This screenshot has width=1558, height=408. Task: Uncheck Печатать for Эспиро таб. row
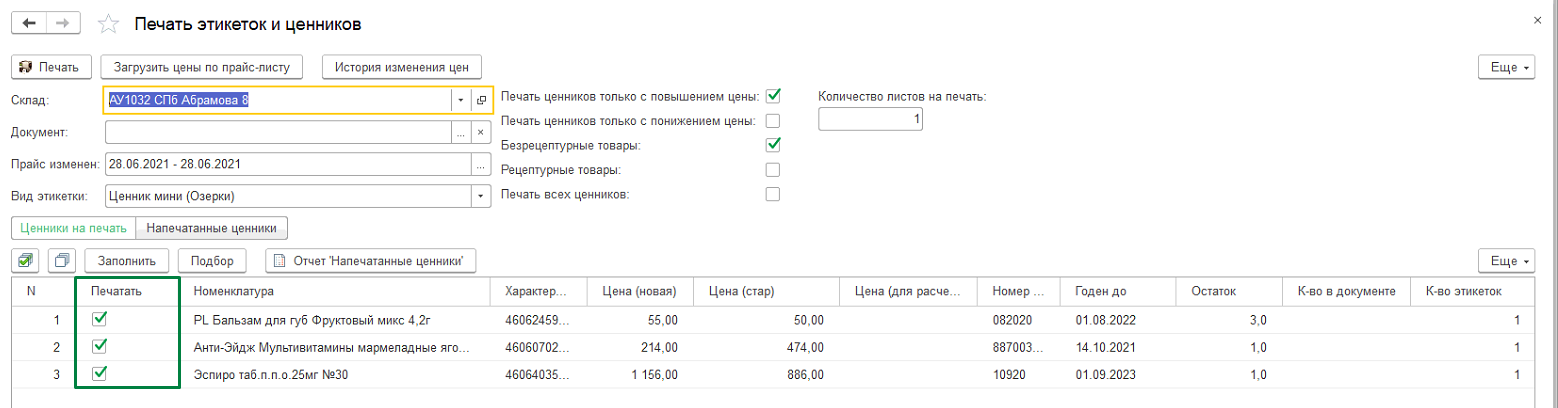(x=99, y=374)
